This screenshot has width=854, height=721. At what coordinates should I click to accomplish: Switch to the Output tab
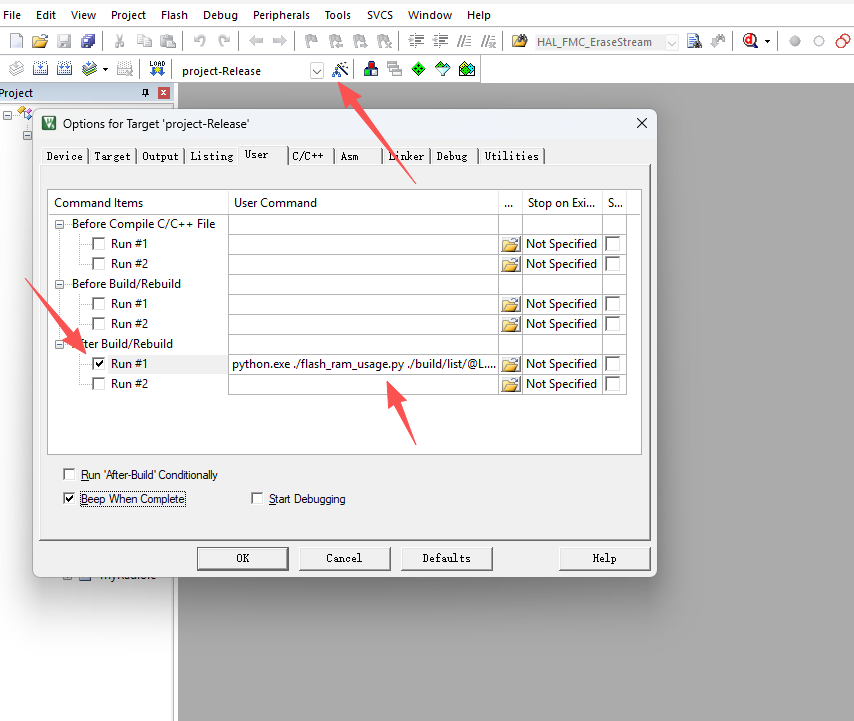[x=160, y=156]
